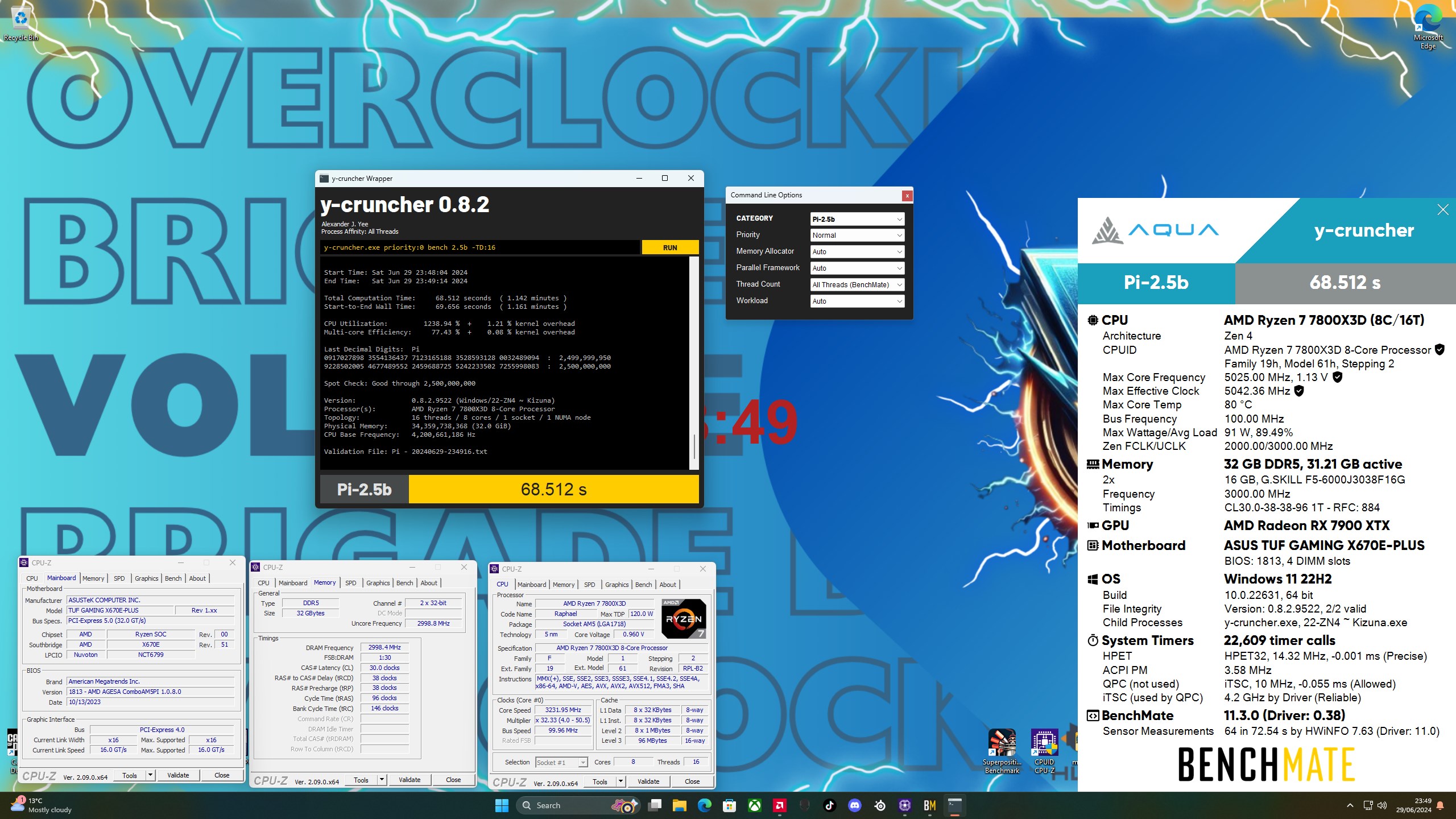The image size is (1456, 819).
Task: Switch to Memory tab in CPU-Z CPU window
Action: 563,585
